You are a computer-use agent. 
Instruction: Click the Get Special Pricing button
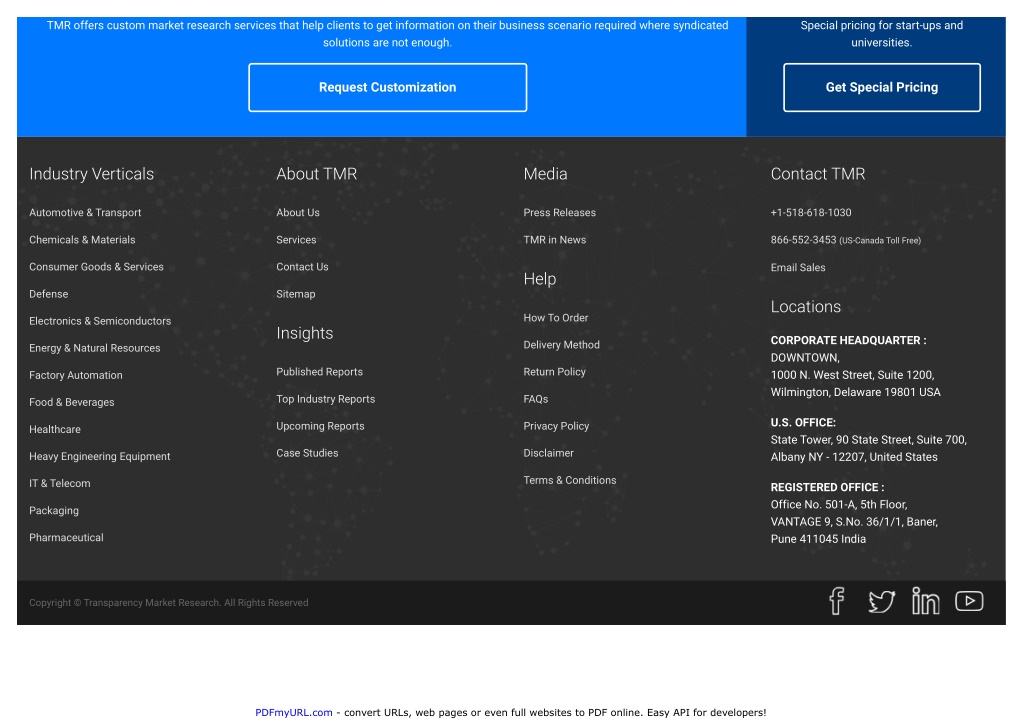[882, 88]
